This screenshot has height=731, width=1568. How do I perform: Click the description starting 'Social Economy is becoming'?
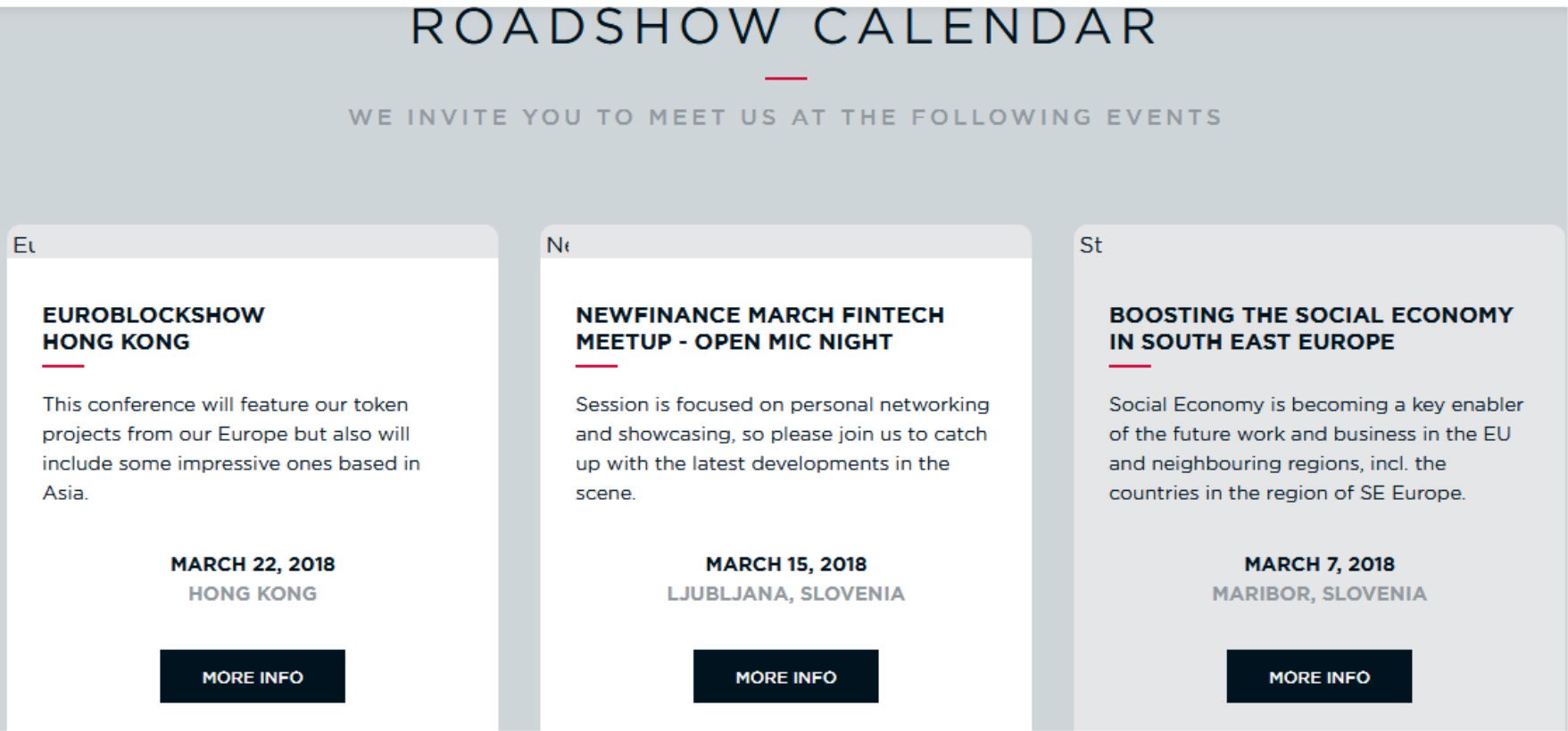(x=1316, y=448)
